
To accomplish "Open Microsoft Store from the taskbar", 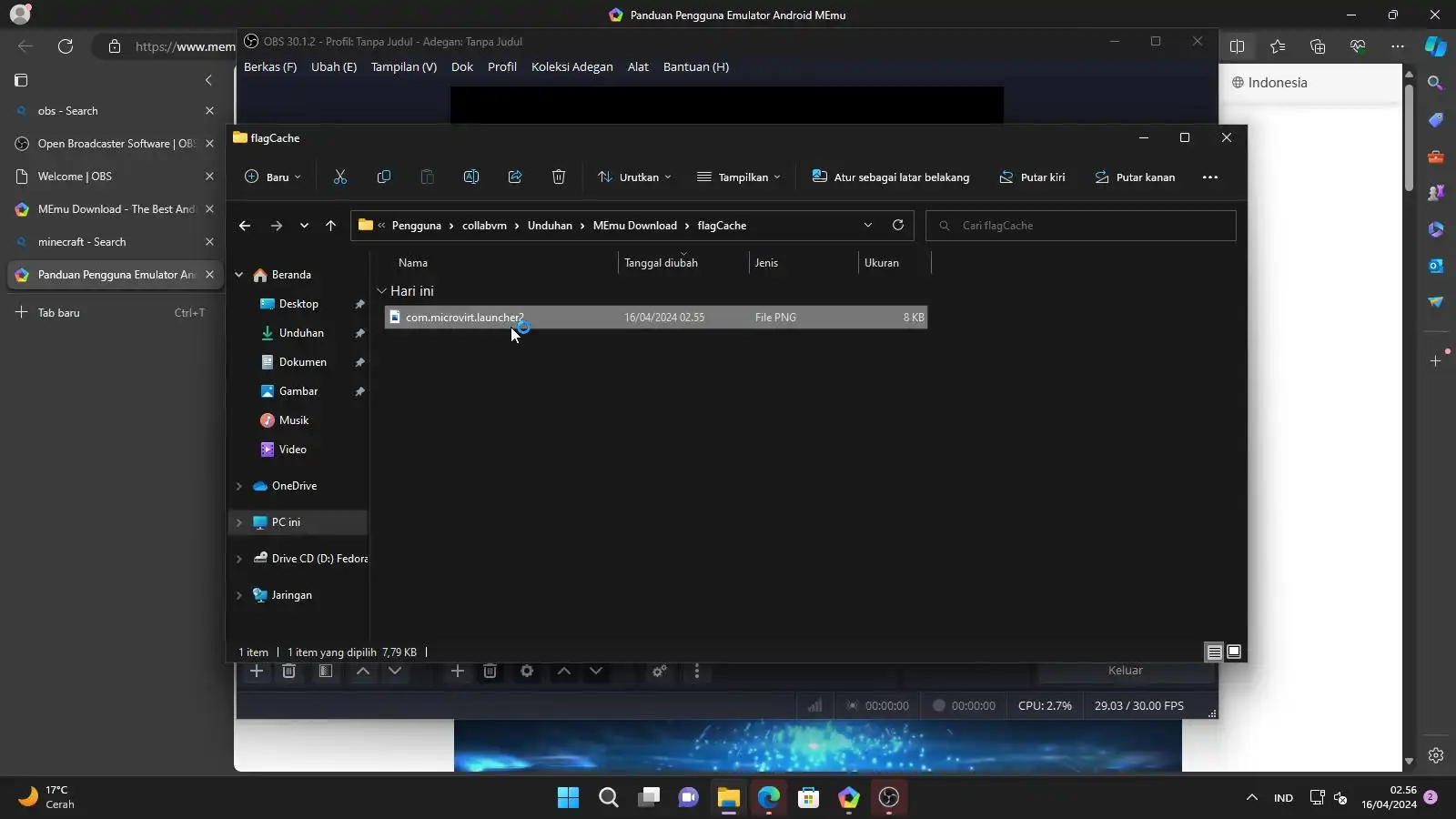I will [x=808, y=798].
